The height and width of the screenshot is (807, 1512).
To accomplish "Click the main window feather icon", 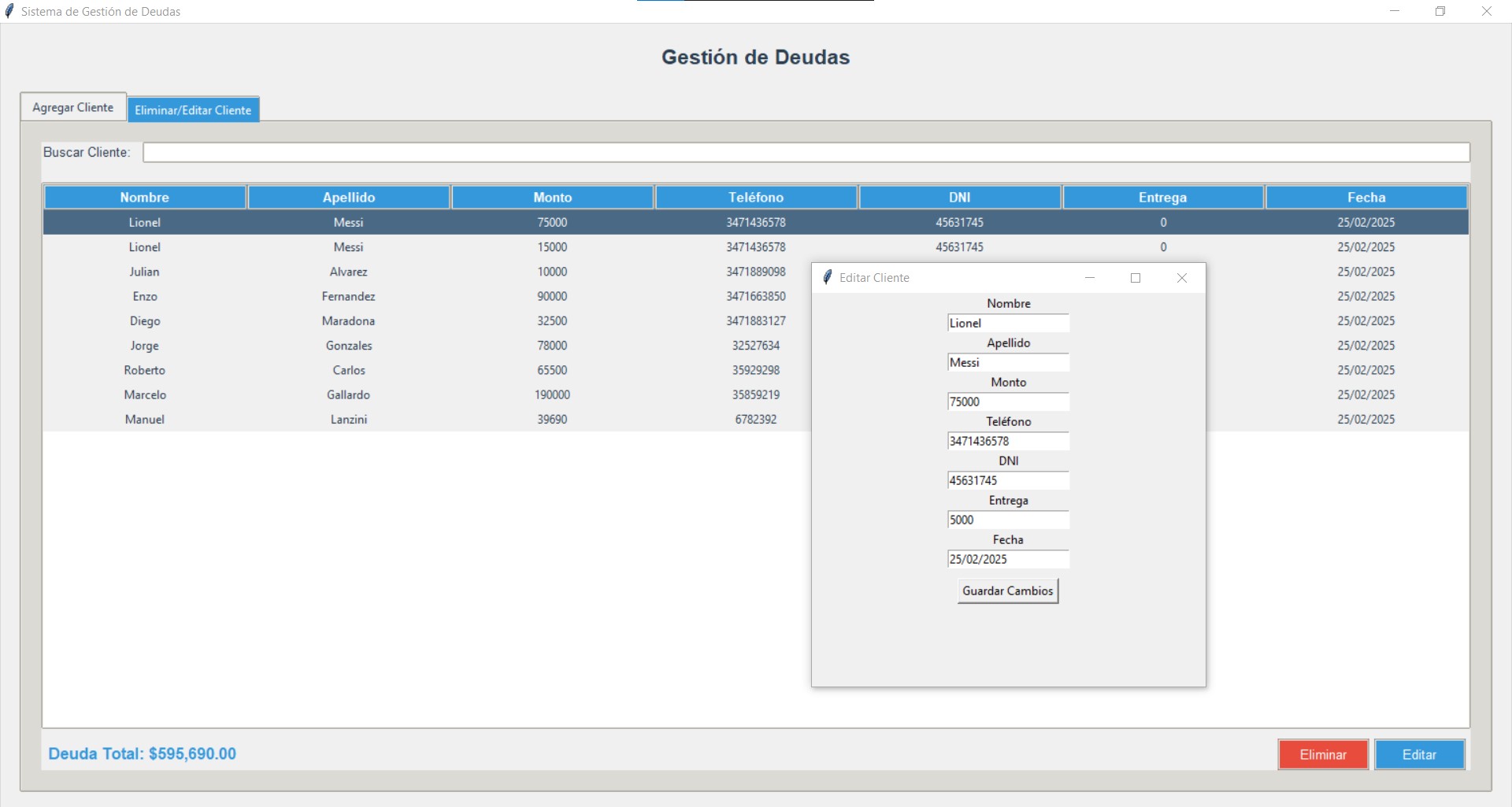I will click(9, 11).
